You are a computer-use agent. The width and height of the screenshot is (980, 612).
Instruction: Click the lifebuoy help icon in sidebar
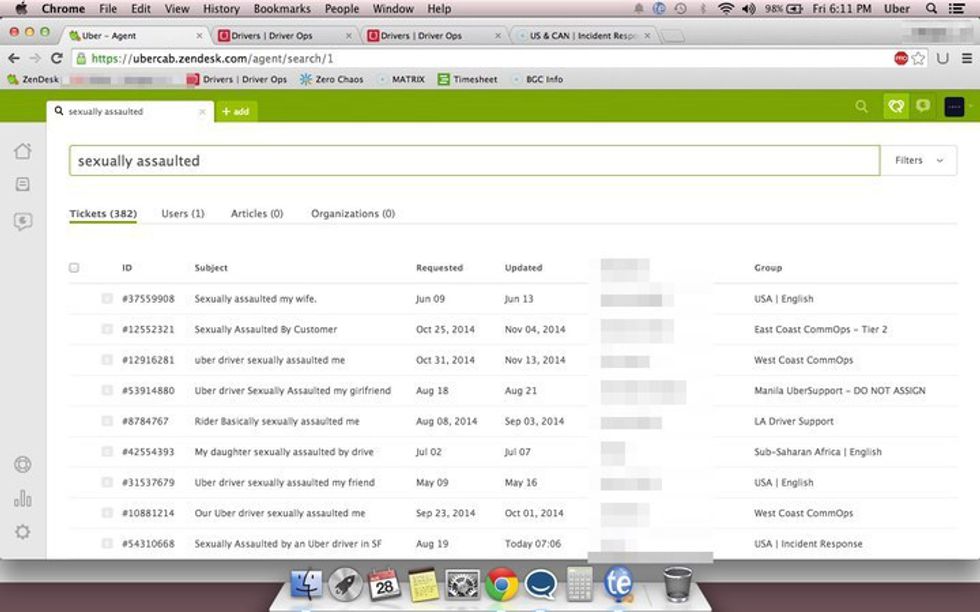[x=22, y=465]
